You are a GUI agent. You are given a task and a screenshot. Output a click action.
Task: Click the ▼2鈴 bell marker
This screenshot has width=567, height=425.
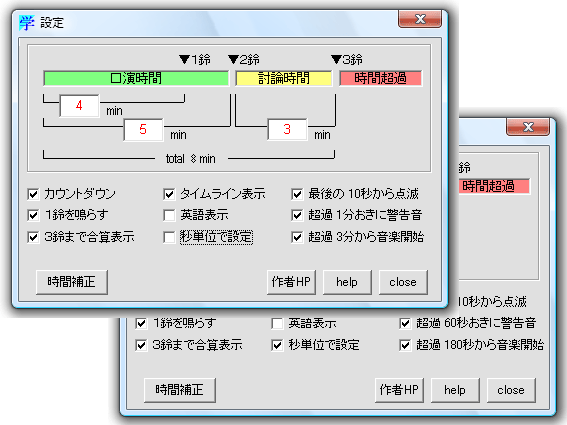[244, 59]
